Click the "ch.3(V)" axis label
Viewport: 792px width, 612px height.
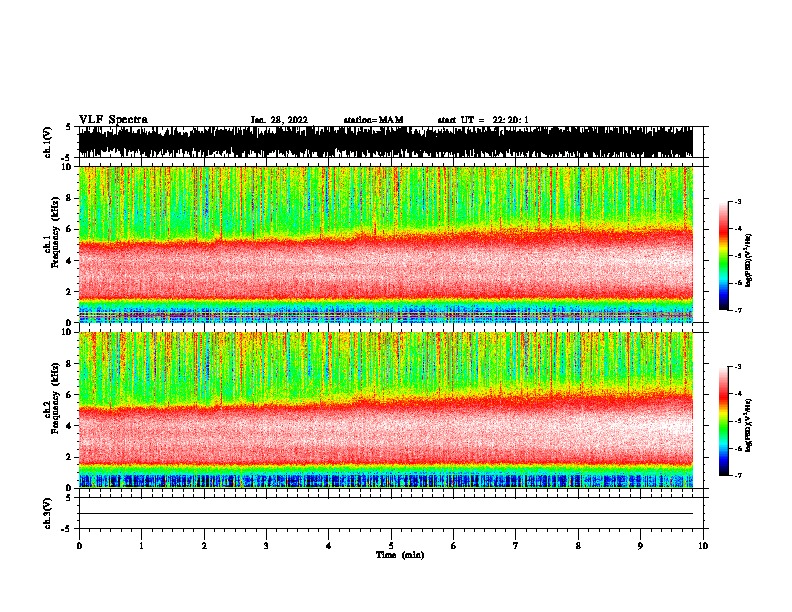click(47, 513)
